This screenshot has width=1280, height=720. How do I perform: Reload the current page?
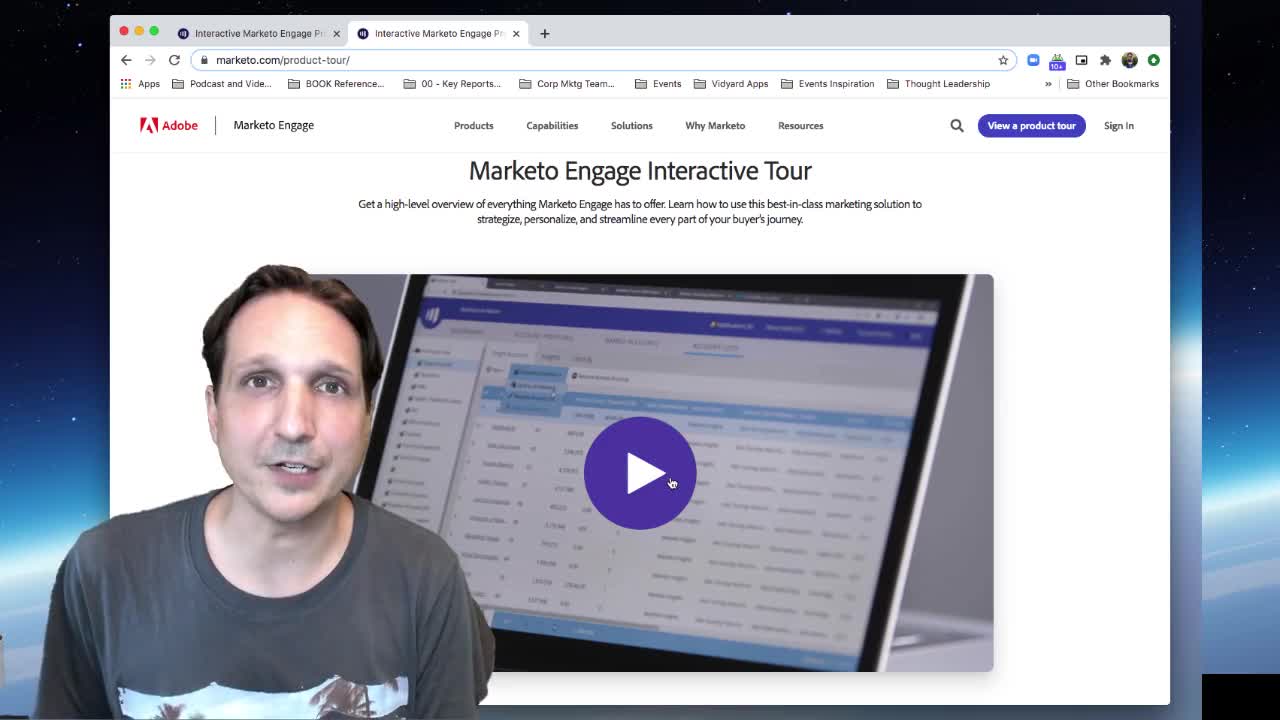[x=174, y=60]
